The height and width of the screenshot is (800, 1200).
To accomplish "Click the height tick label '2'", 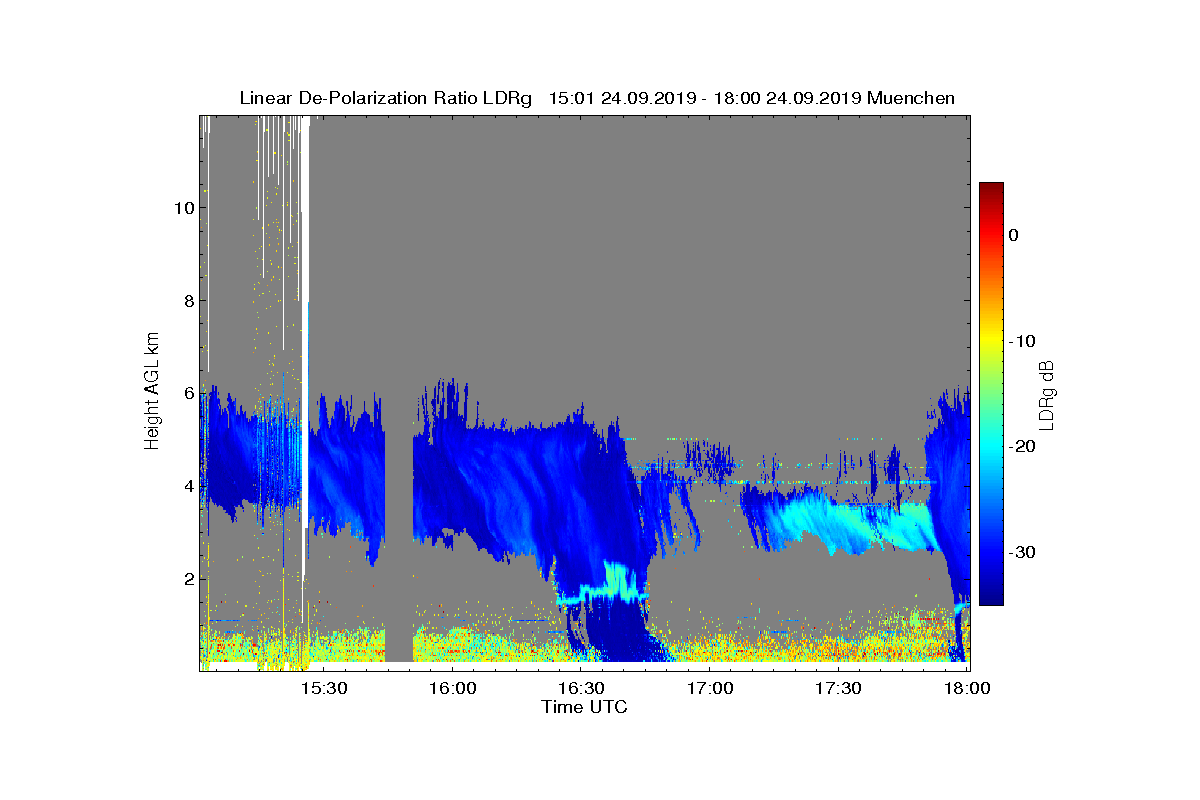I will click(x=188, y=579).
